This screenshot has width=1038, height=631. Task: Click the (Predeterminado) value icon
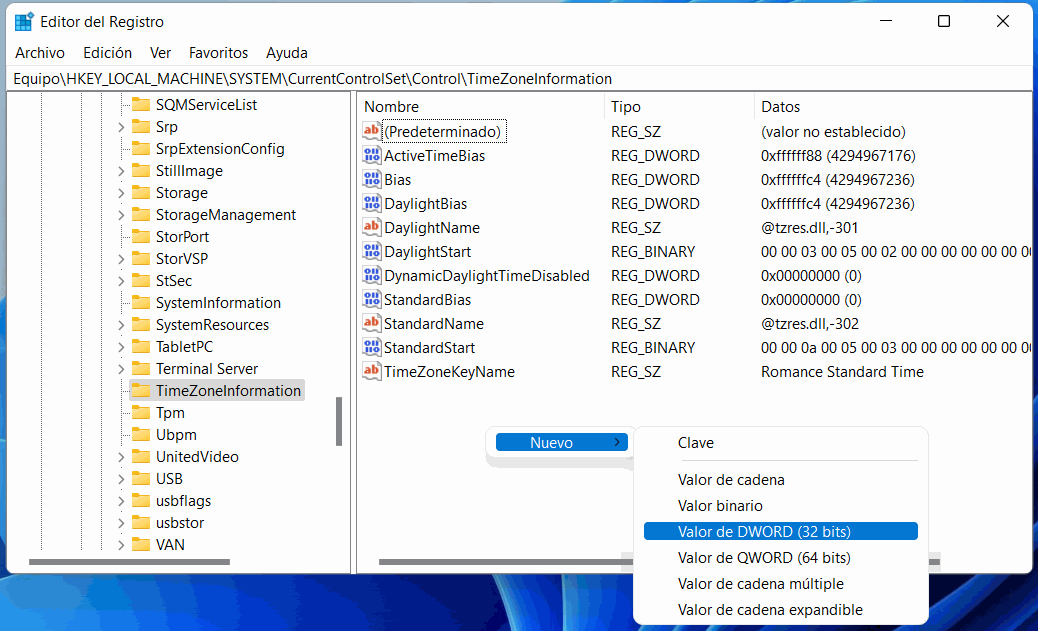pyautogui.click(x=372, y=132)
